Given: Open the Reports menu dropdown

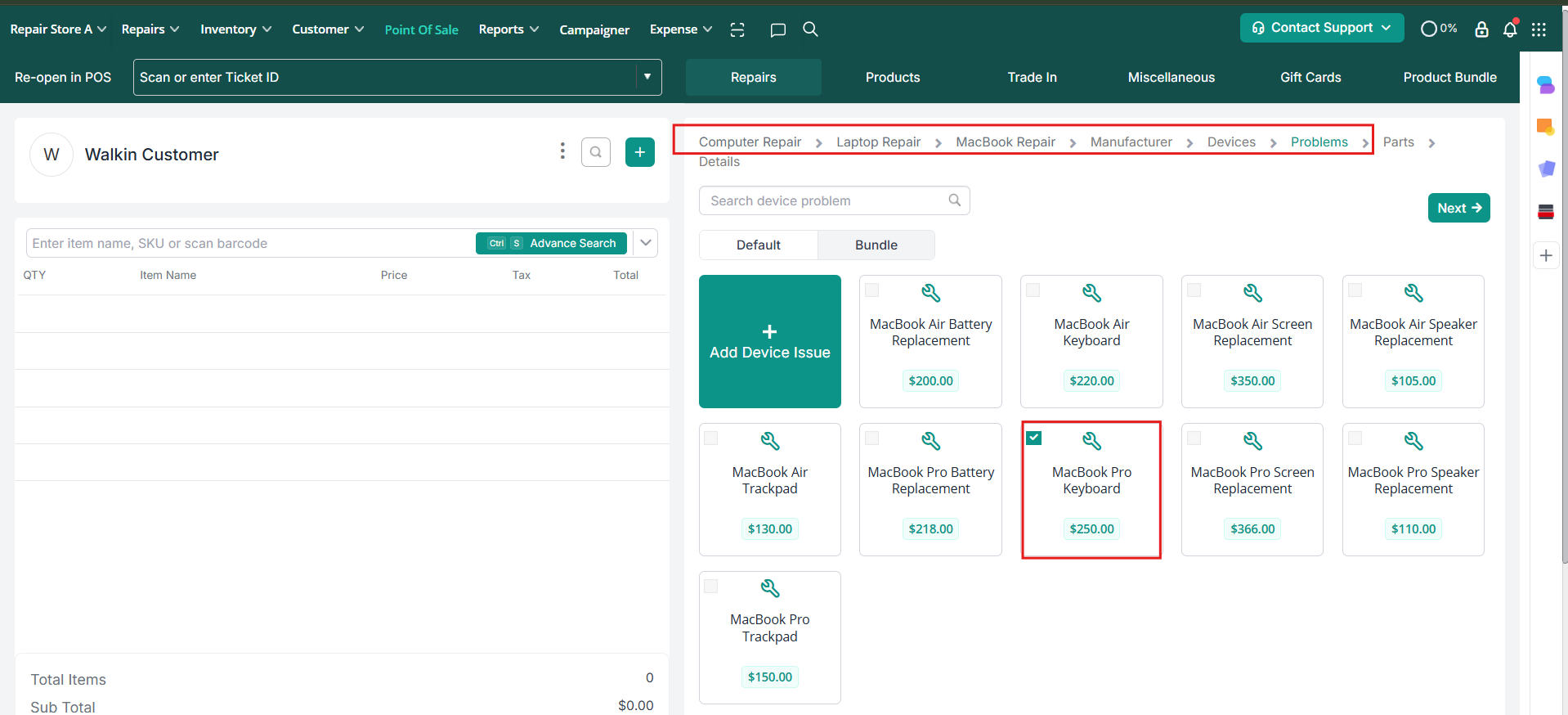Looking at the screenshot, I should (508, 29).
